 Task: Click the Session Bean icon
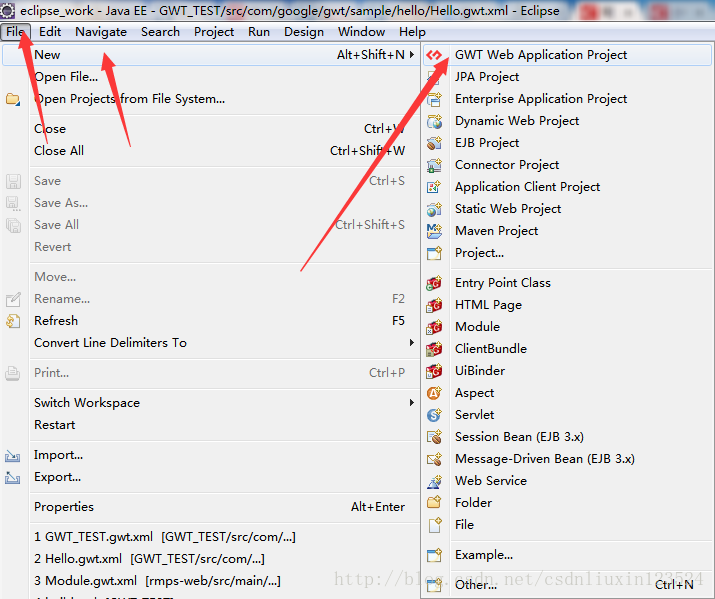coord(434,437)
